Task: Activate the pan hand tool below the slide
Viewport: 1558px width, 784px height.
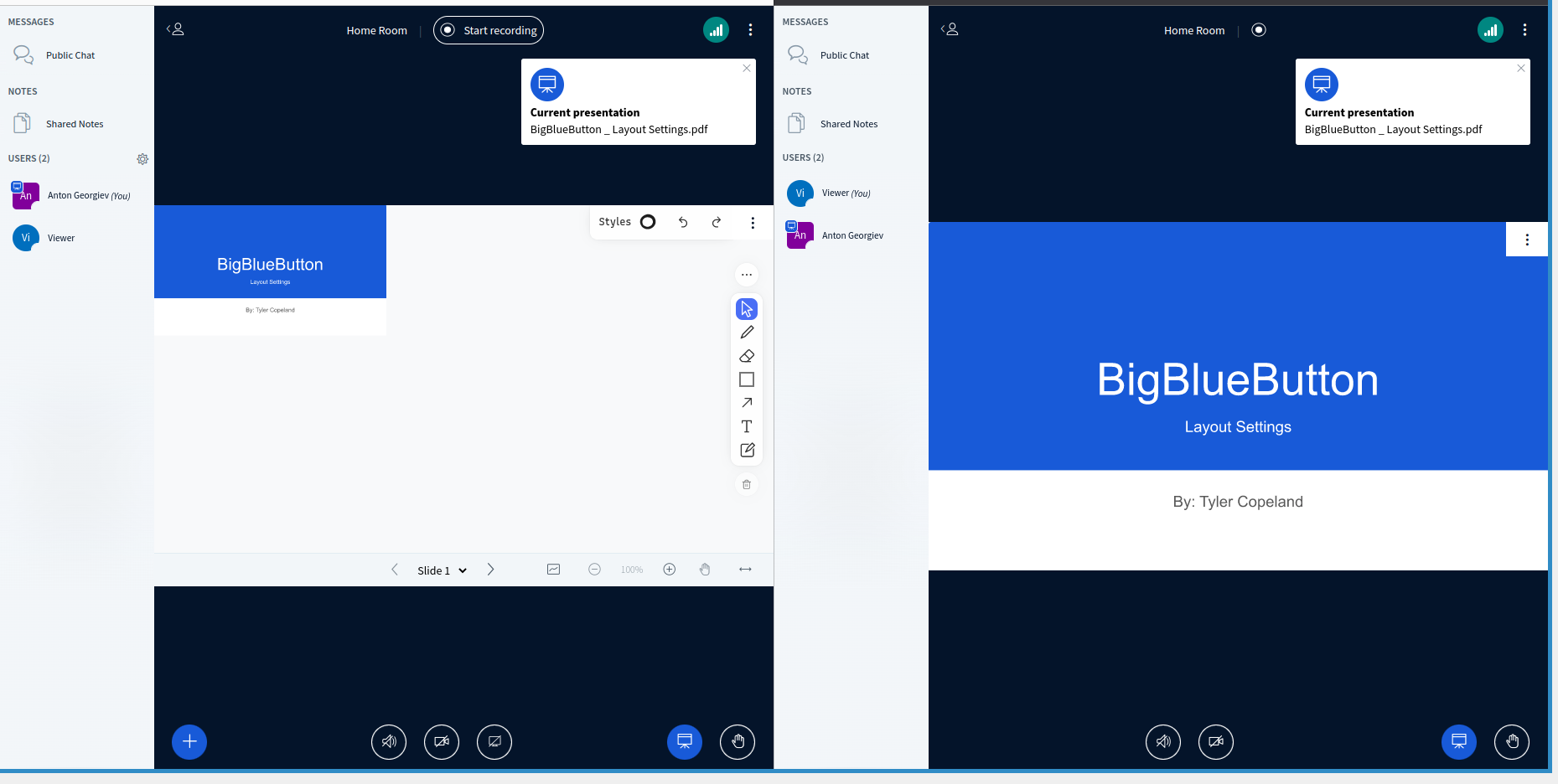Action: 705,569
